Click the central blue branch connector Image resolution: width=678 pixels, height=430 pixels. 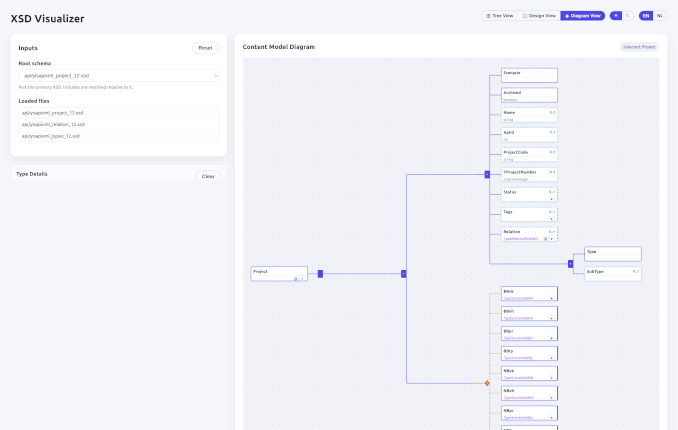tap(403, 273)
